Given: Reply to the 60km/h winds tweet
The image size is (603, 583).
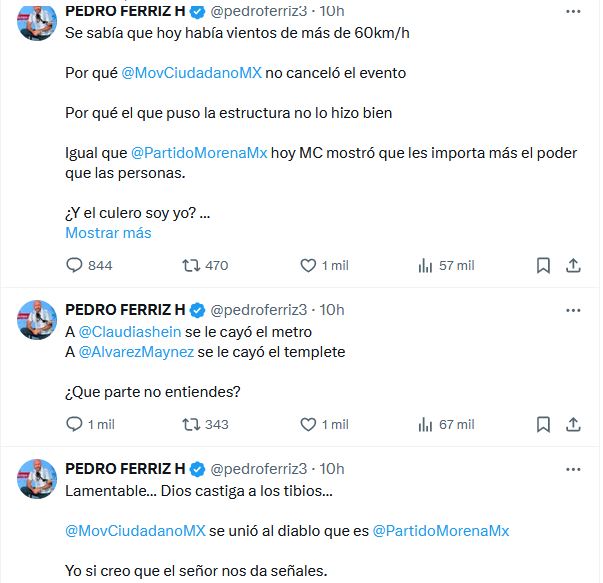Looking at the screenshot, I should point(74,265).
